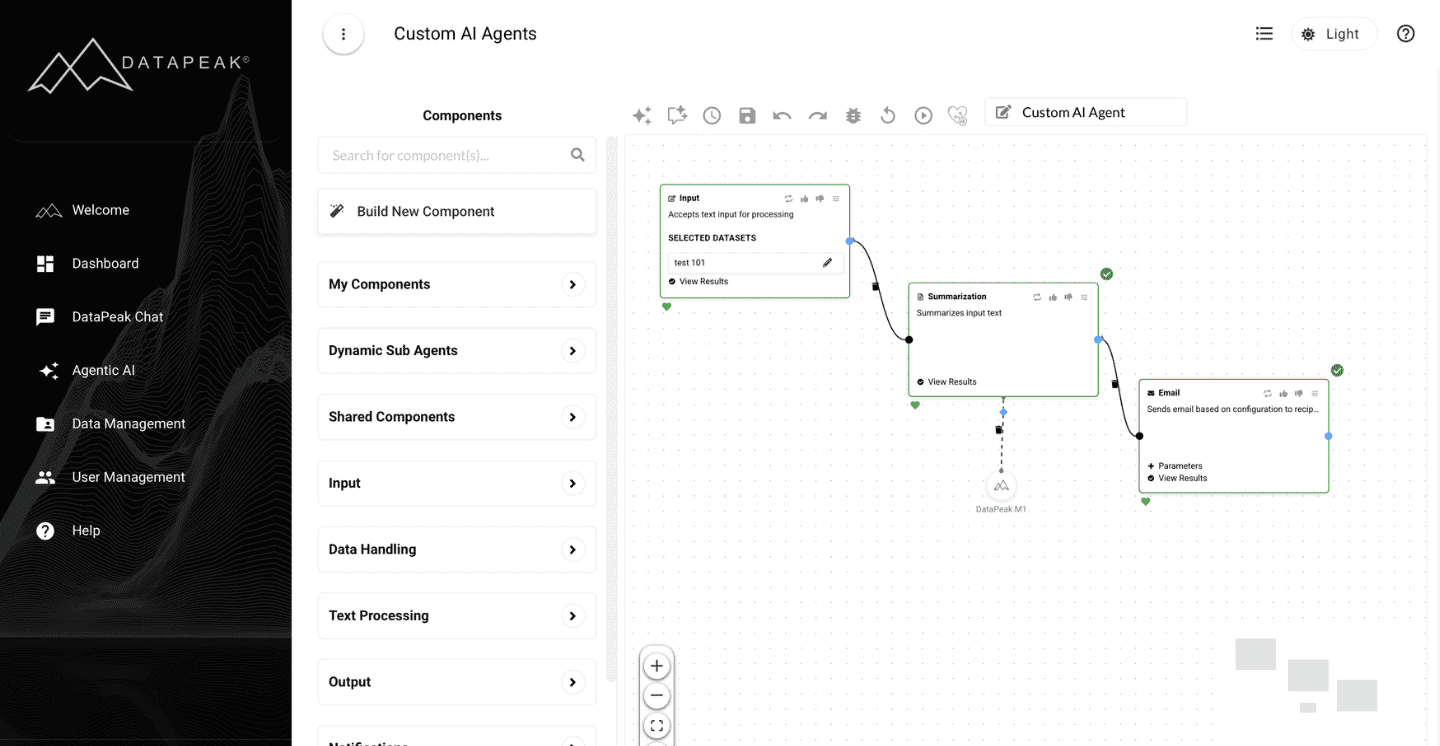Fit the canvas view to screen
1440x746 pixels.
[x=656, y=726]
